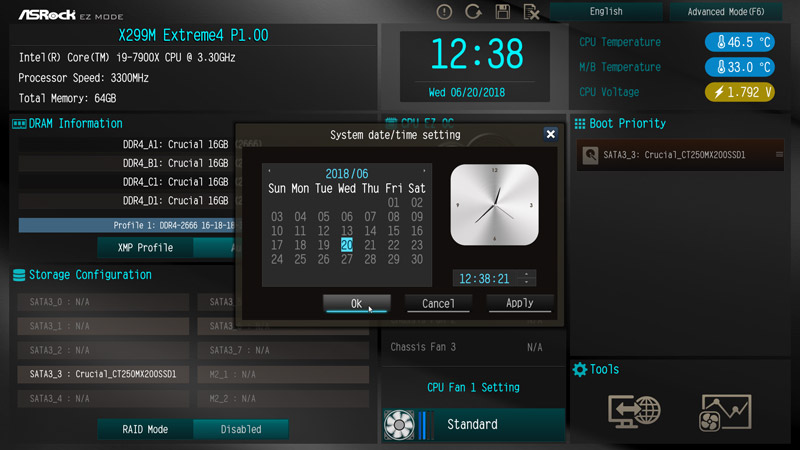Click the help exclamation icon in top bar
This screenshot has width=800, height=450.
click(444, 12)
